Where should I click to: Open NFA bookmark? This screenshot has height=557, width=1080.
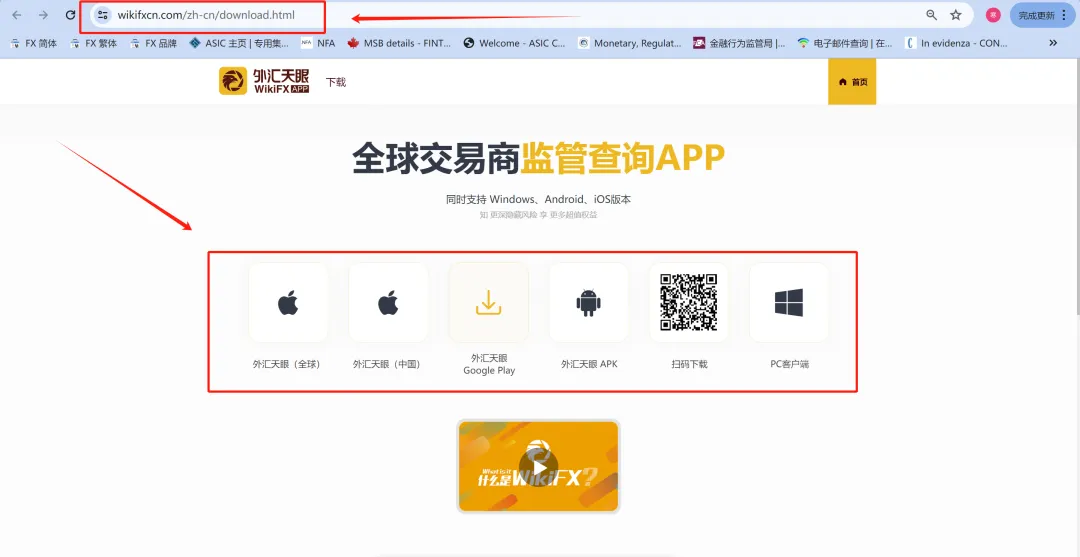[x=318, y=43]
